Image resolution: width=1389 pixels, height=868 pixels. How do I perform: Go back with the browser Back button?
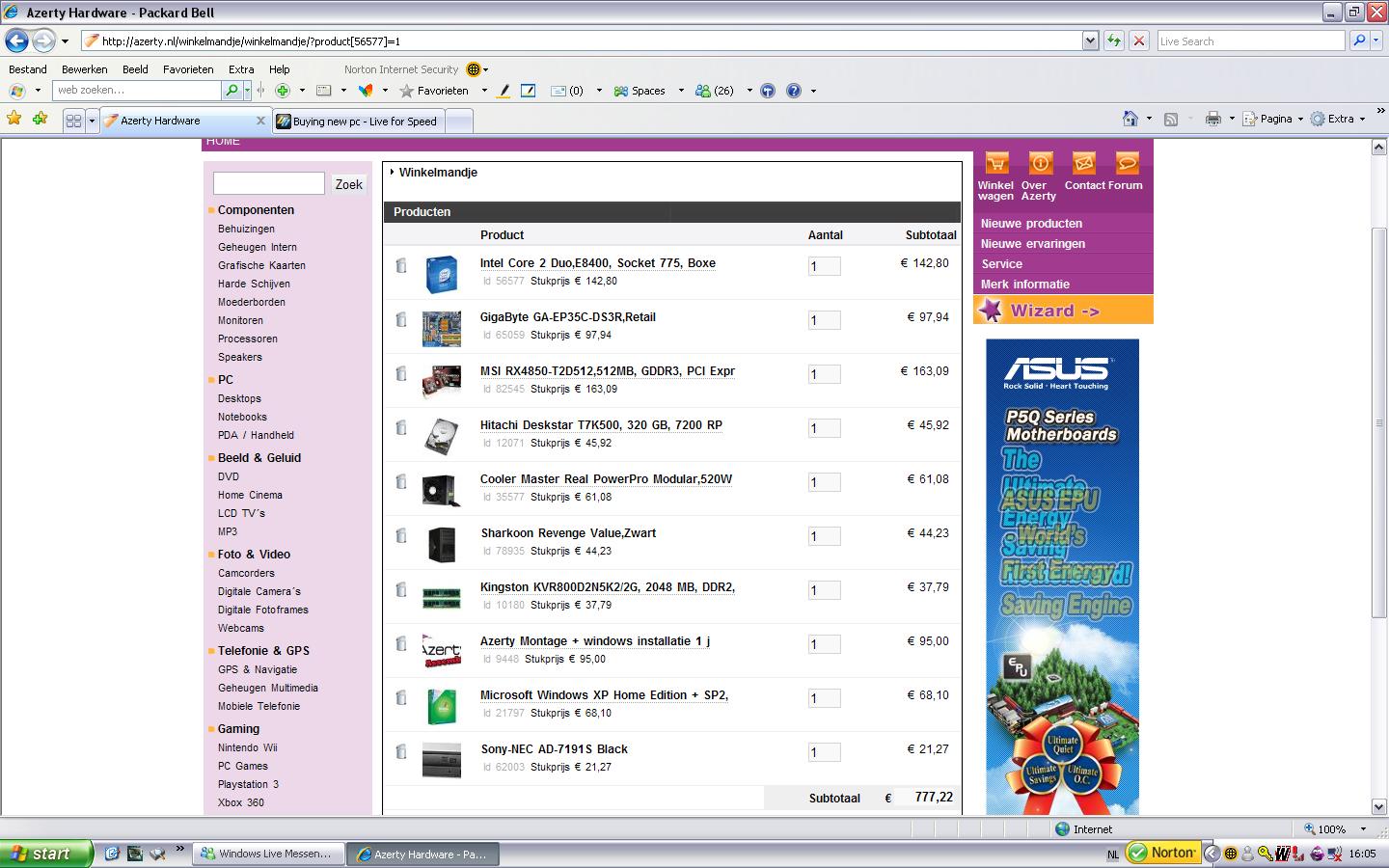click(x=16, y=41)
